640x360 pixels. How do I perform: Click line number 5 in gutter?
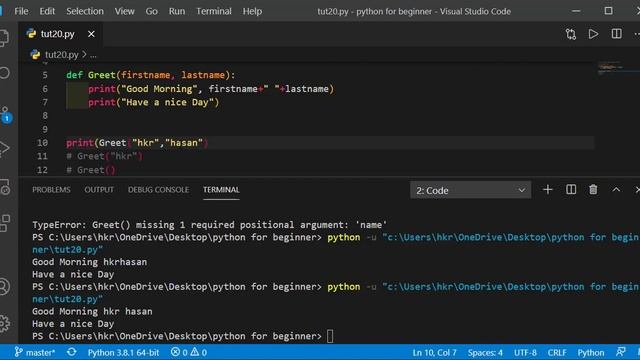point(45,75)
